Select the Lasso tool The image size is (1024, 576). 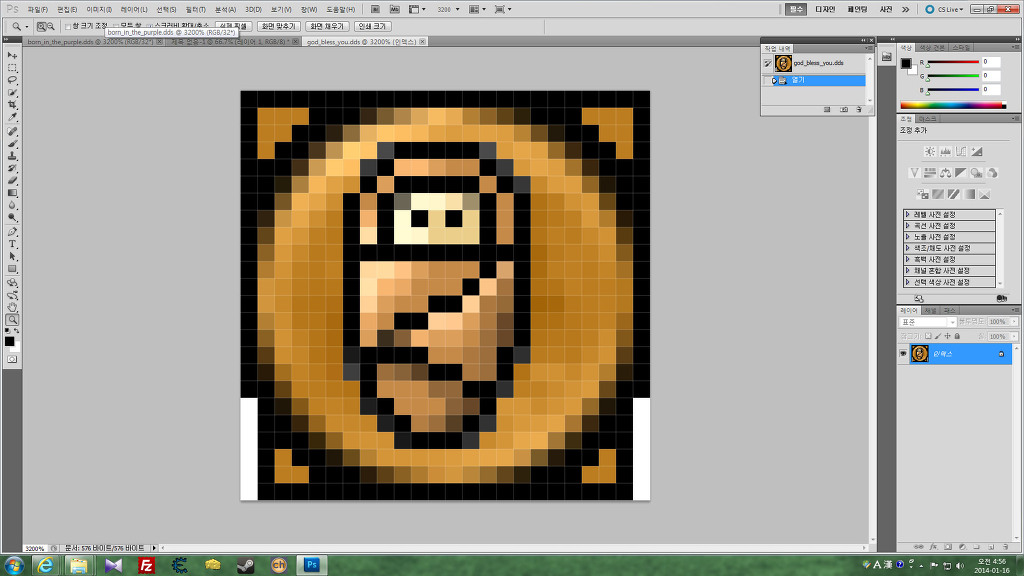13,80
